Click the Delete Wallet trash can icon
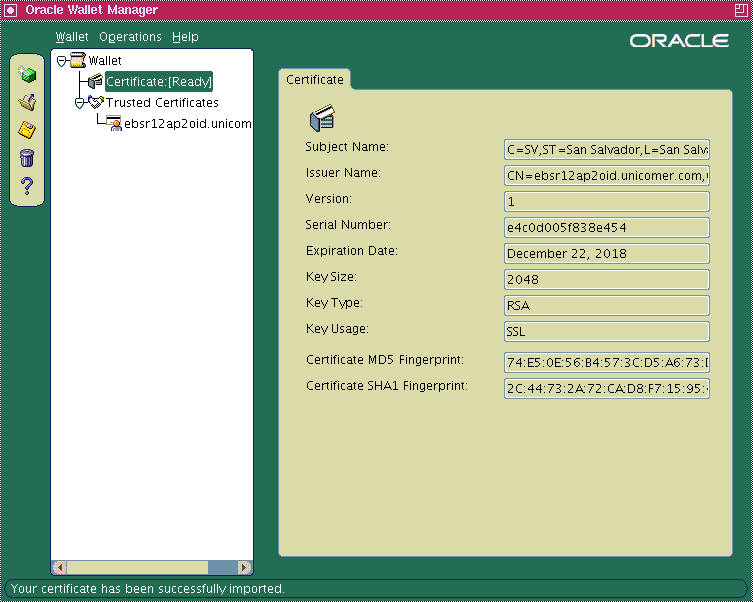 coord(27,157)
